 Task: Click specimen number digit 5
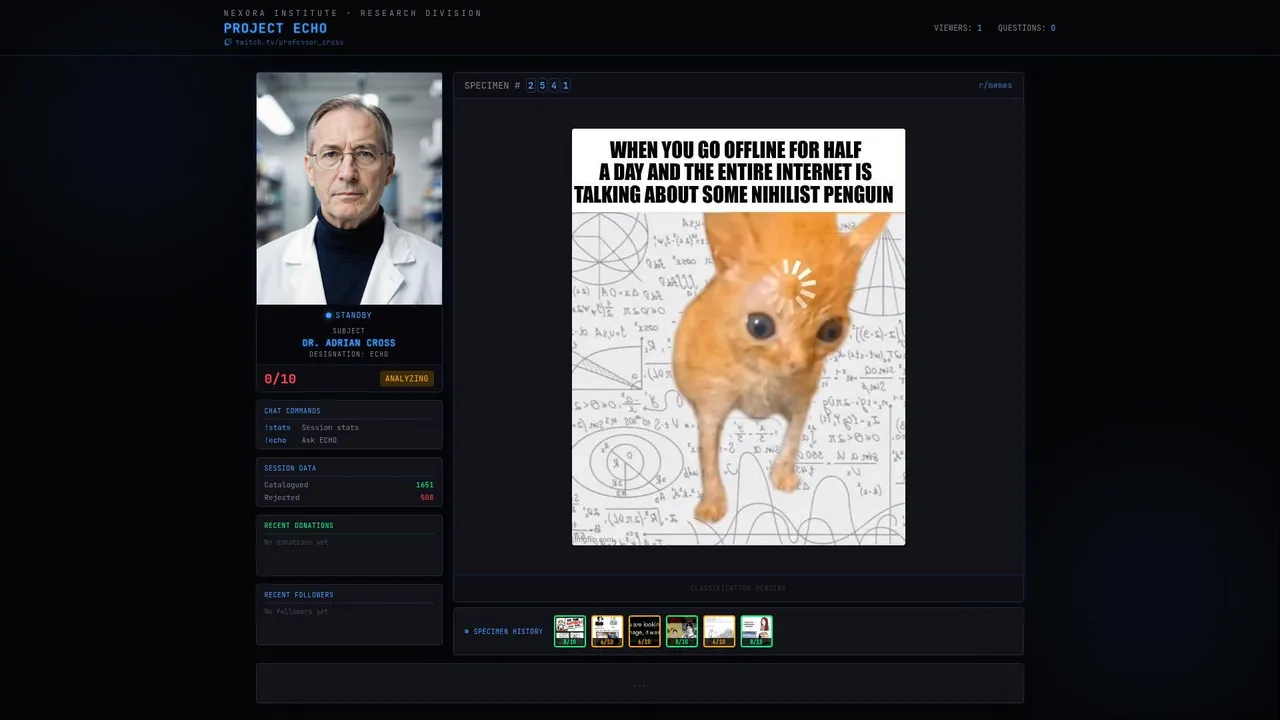pyautogui.click(x=542, y=86)
